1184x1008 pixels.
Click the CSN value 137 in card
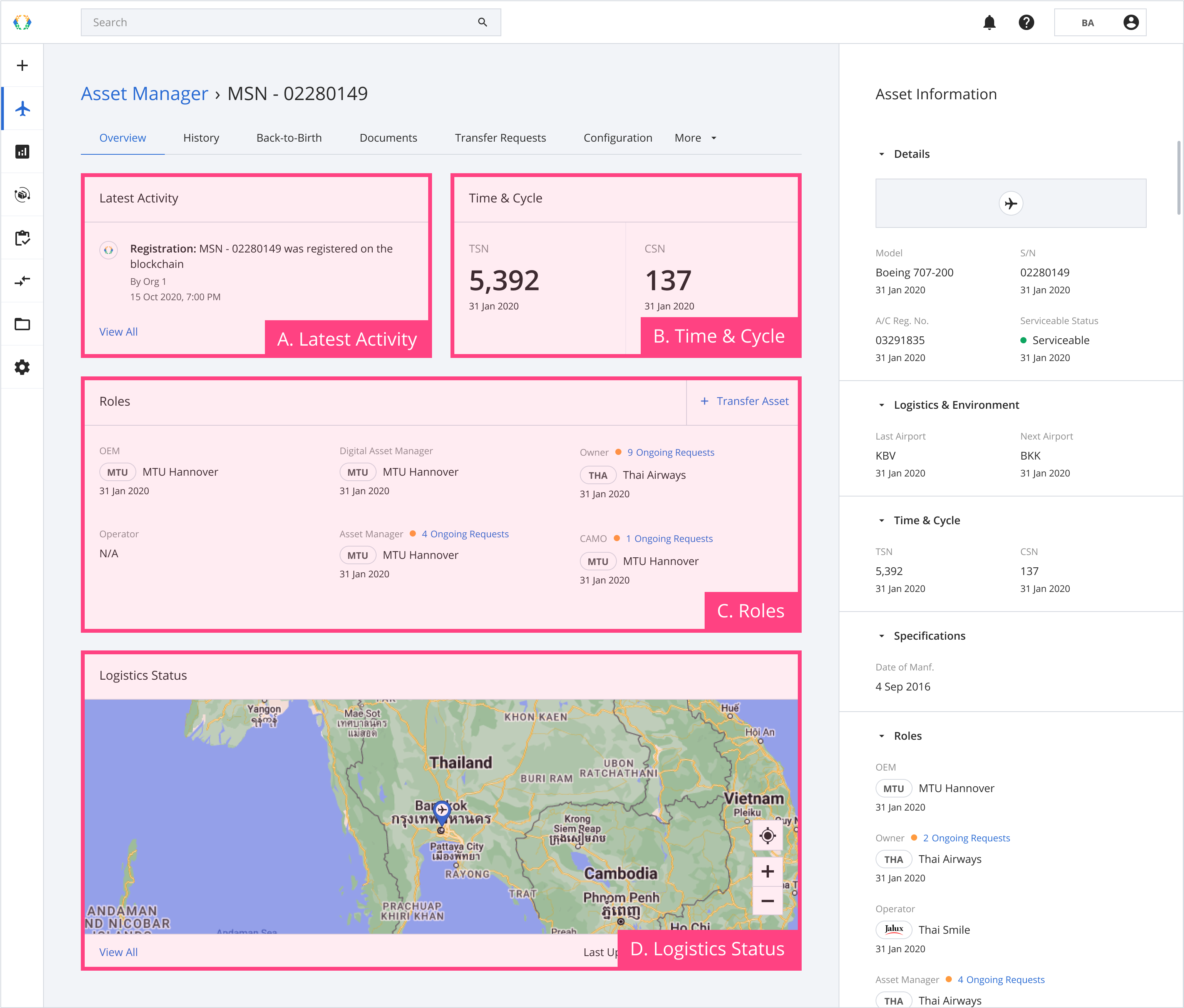668,281
